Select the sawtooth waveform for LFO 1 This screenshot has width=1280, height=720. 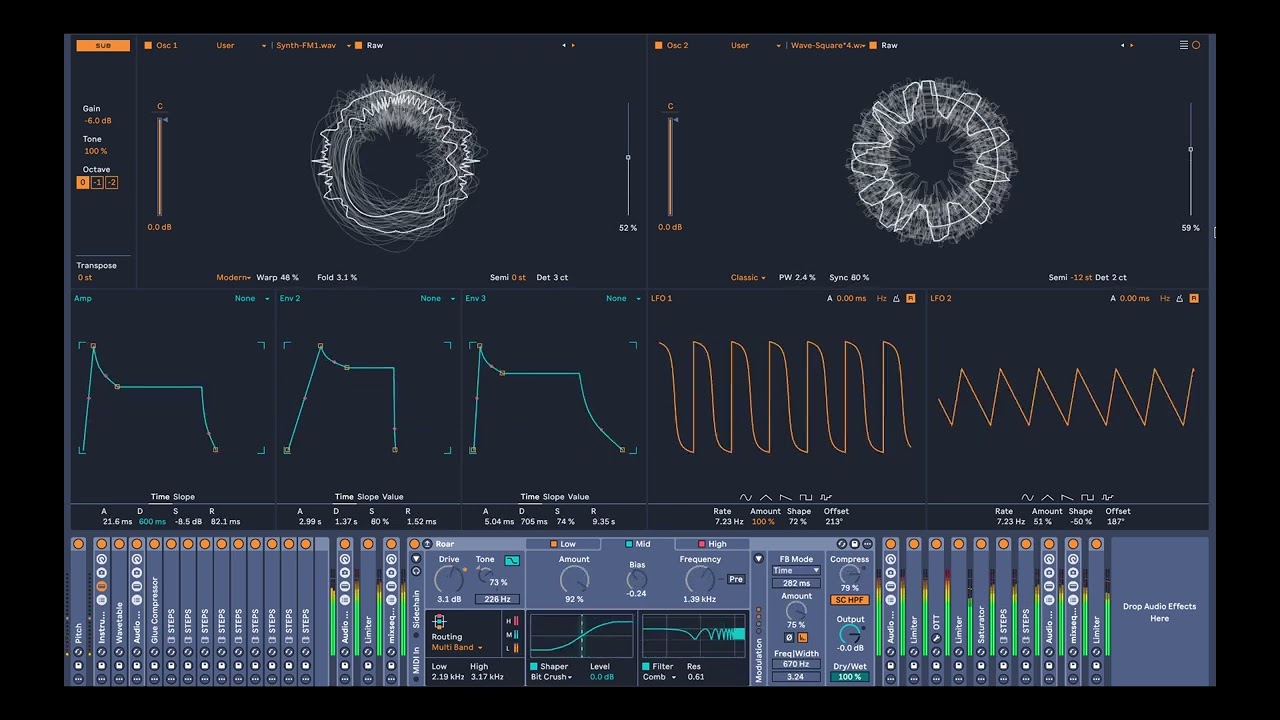pos(786,497)
